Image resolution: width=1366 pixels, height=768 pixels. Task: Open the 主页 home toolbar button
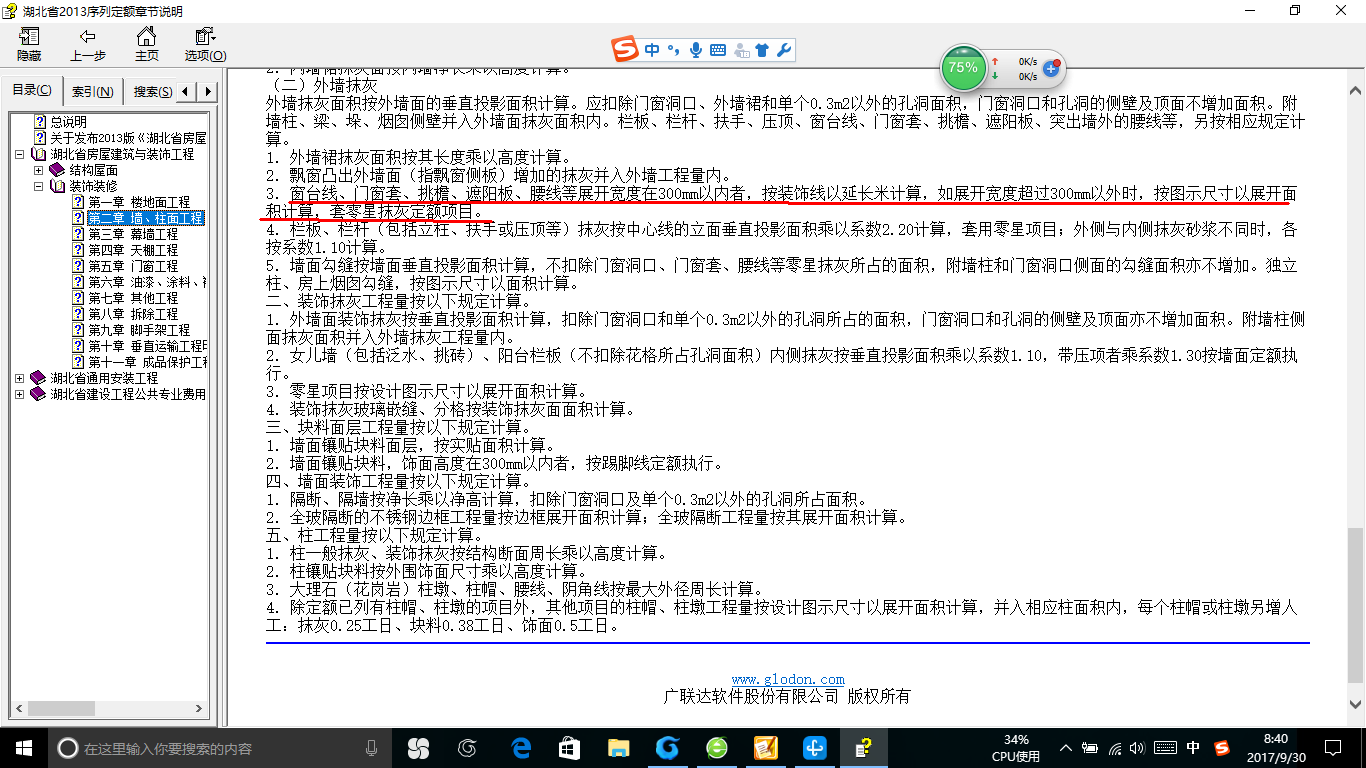coord(147,45)
